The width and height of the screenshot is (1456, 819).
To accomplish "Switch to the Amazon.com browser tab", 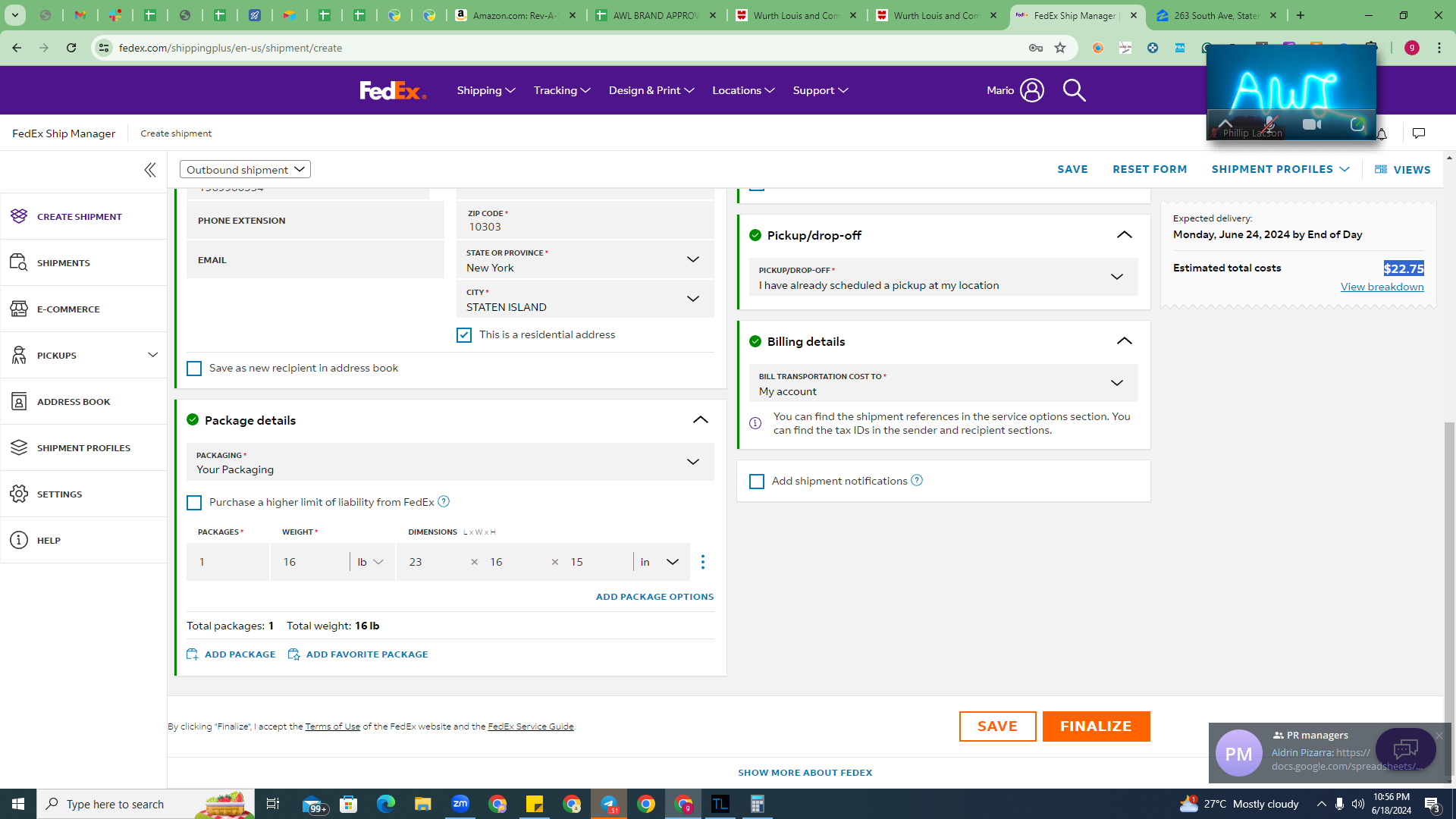I will [x=516, y=15].
